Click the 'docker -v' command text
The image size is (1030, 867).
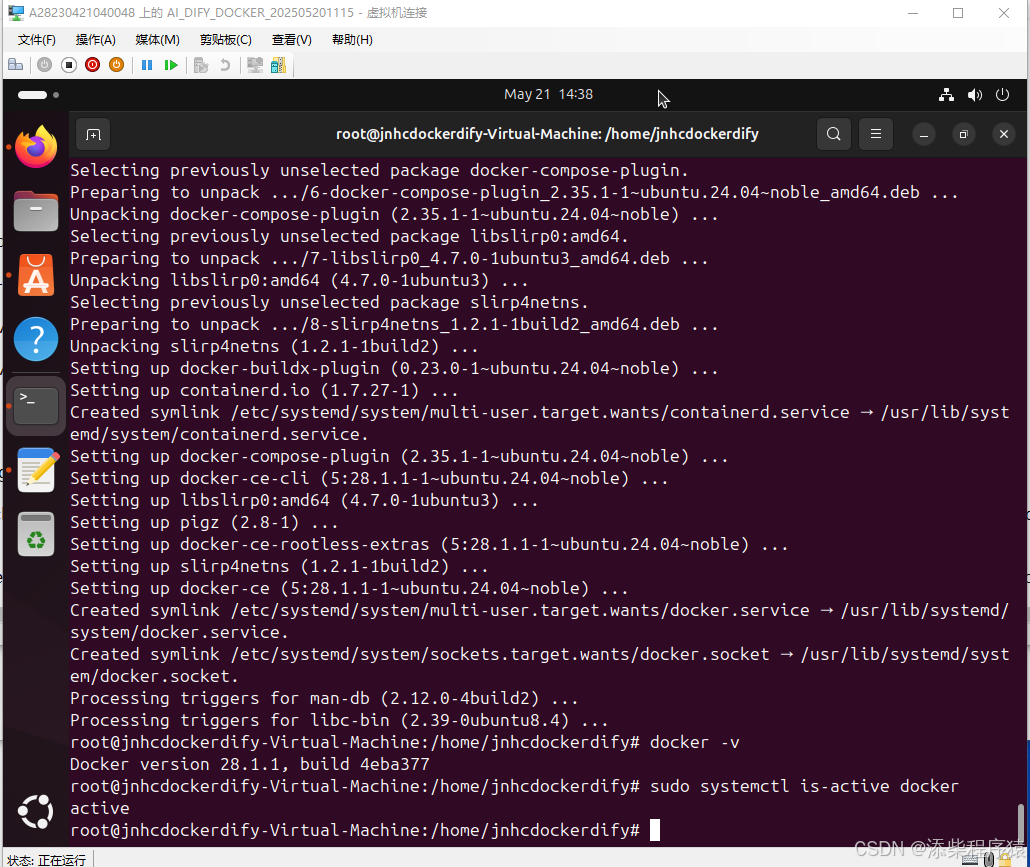[x=694, y=742]
